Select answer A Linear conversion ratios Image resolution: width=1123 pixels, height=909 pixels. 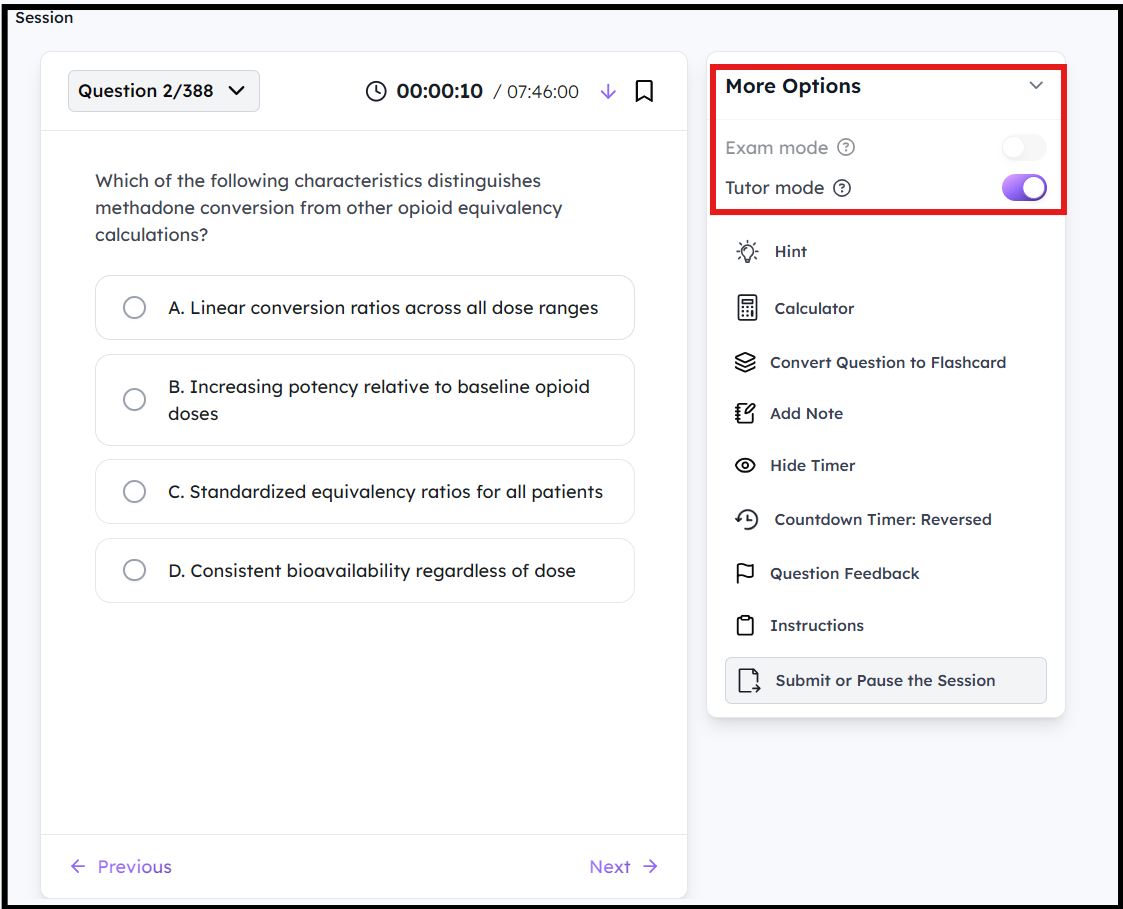365,307
